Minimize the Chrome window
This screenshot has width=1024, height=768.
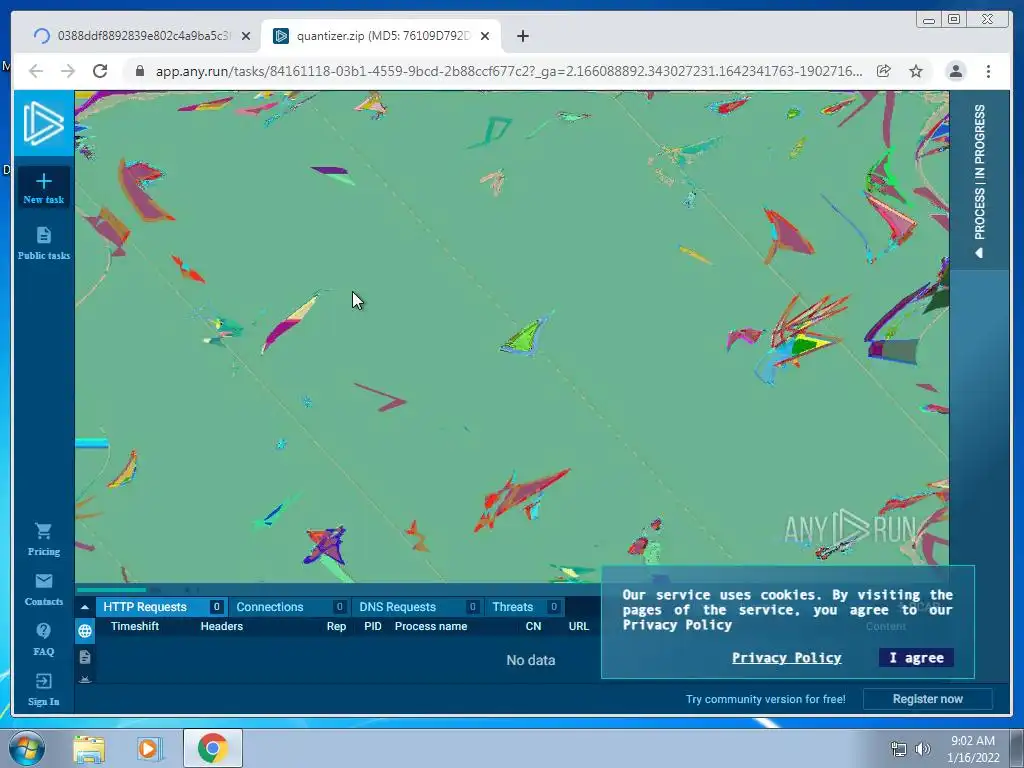point(929,20)
